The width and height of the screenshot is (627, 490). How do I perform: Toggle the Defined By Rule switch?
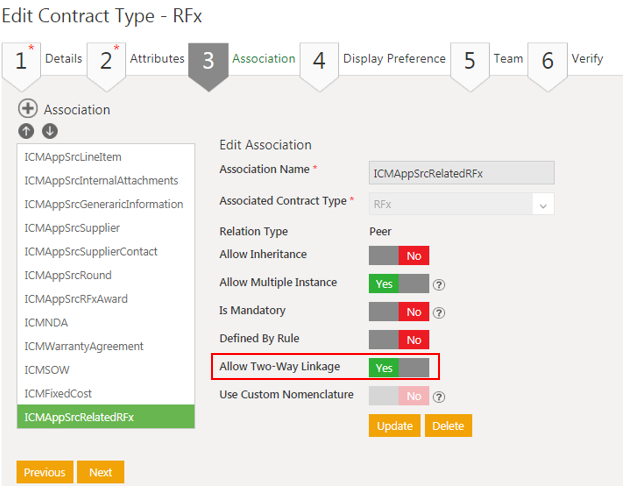(398, 340)
